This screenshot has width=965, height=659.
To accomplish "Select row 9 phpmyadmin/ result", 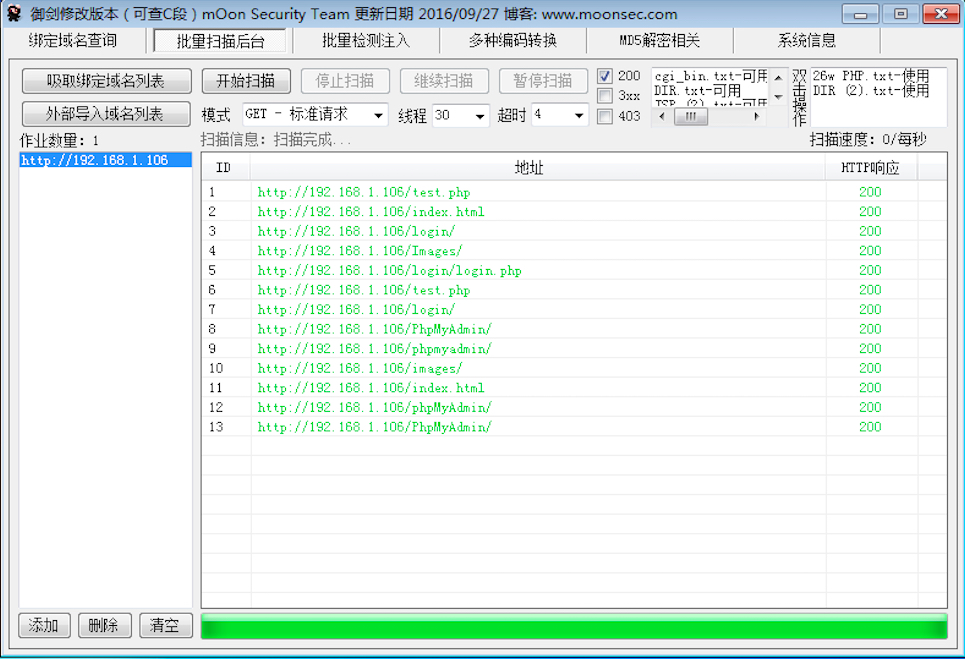I will coord(574,349).
